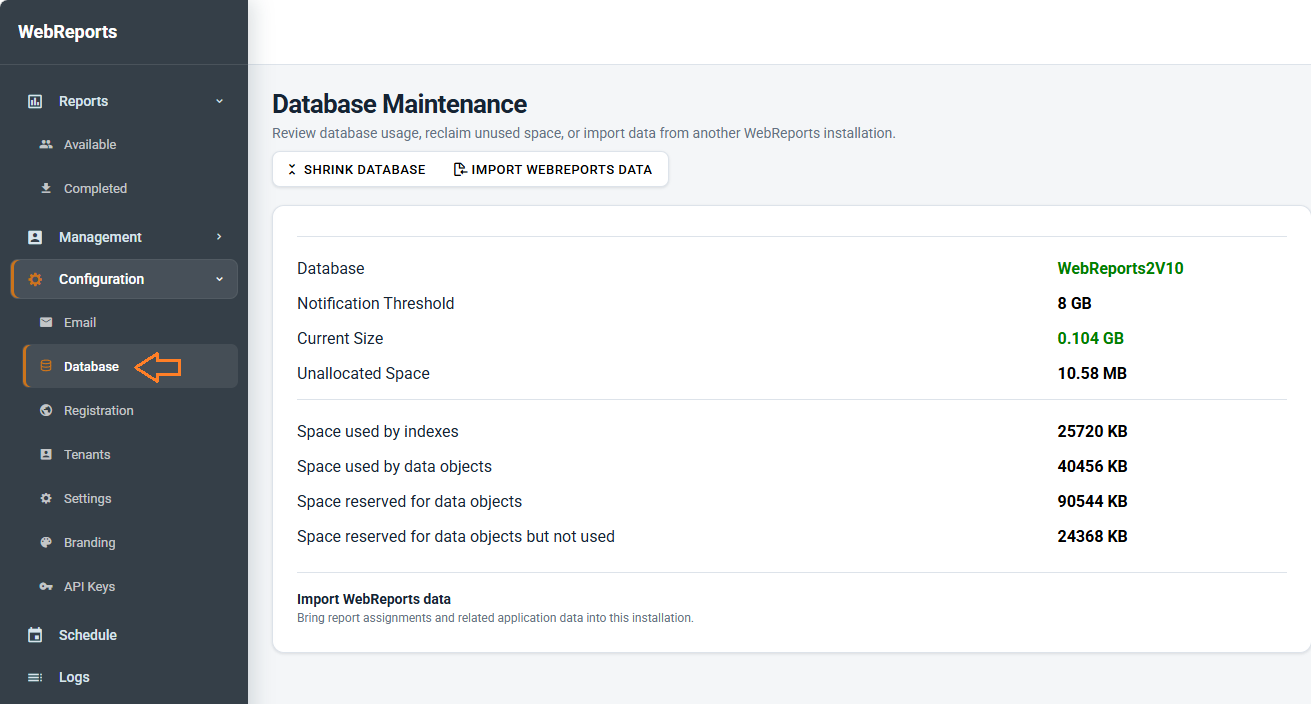Click the 8 GB notification threshold value
Screen dimensions: 1311x704
tap(1074, 303)
